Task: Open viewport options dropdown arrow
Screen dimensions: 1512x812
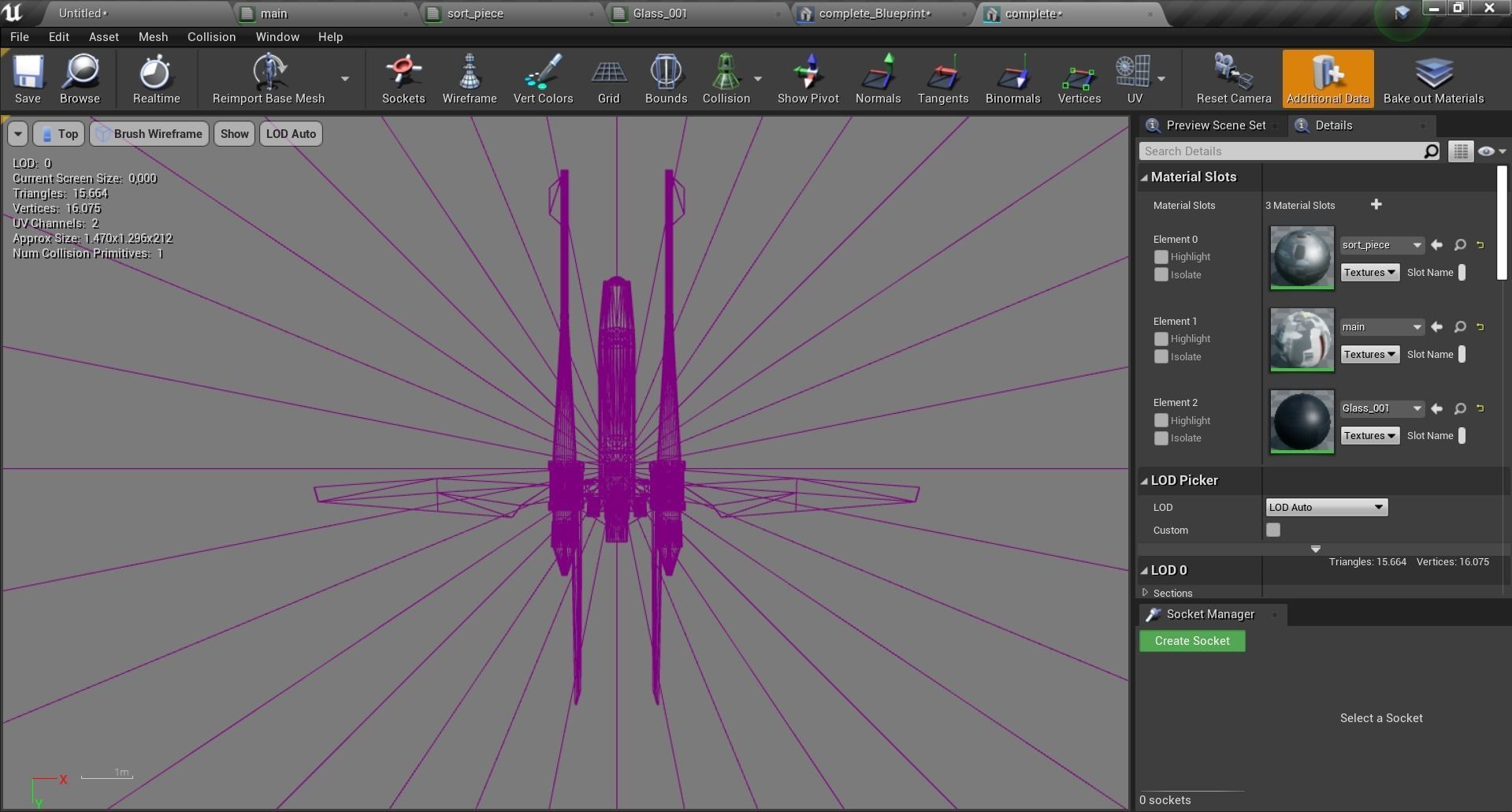Action: 17,134
